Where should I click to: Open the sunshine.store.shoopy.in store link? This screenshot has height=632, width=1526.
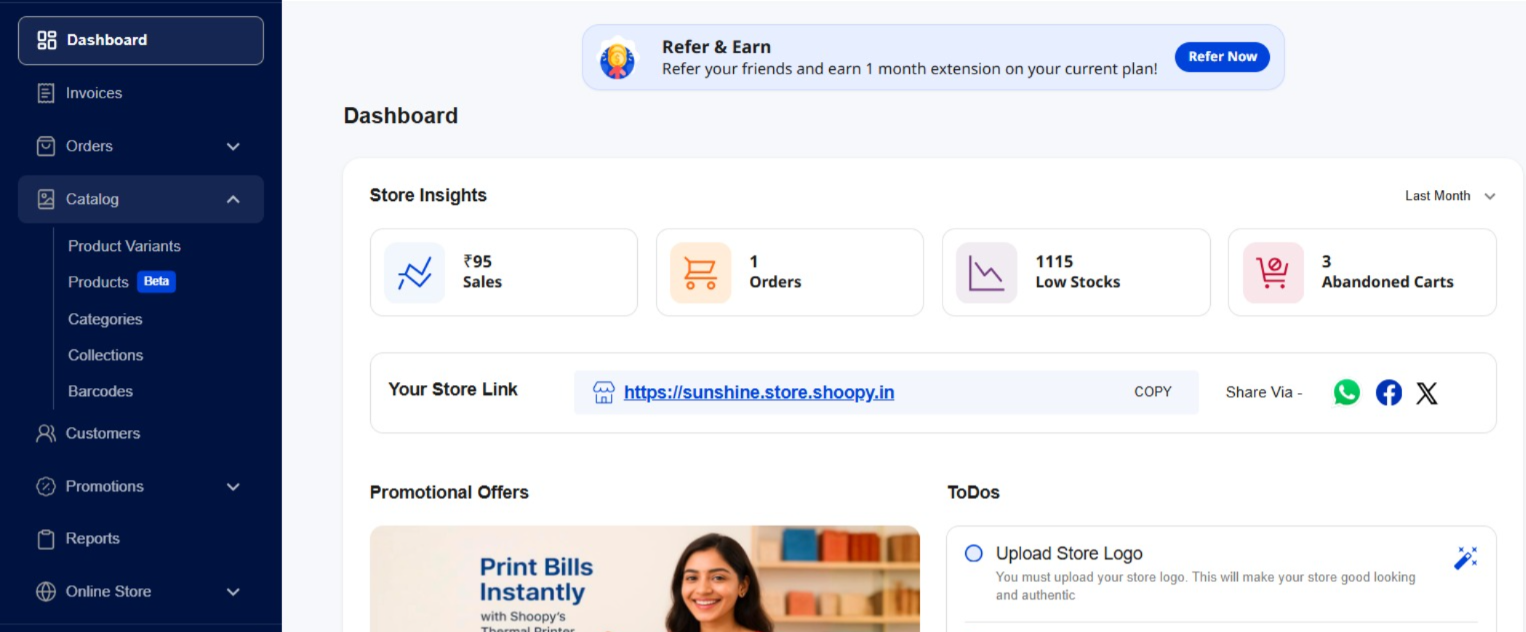pyautogui.click(x=758, y=393)
